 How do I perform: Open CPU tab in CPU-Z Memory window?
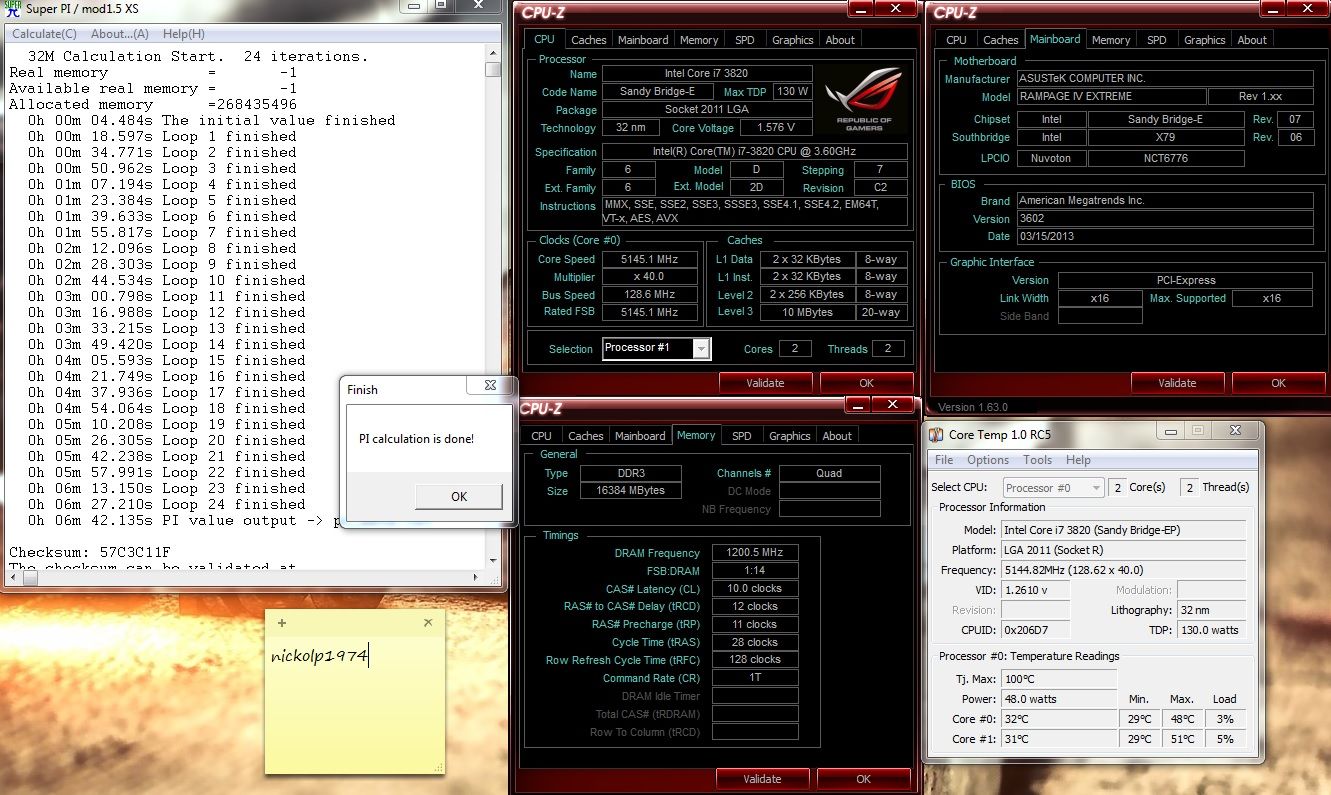click(541, 436)
